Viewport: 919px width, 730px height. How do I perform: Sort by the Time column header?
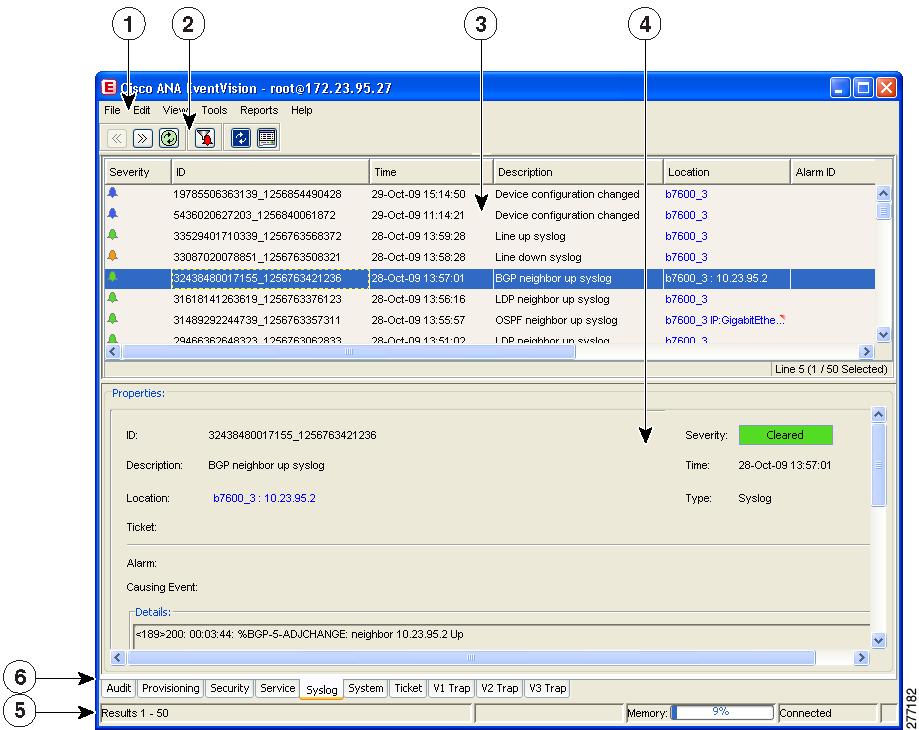431,172
